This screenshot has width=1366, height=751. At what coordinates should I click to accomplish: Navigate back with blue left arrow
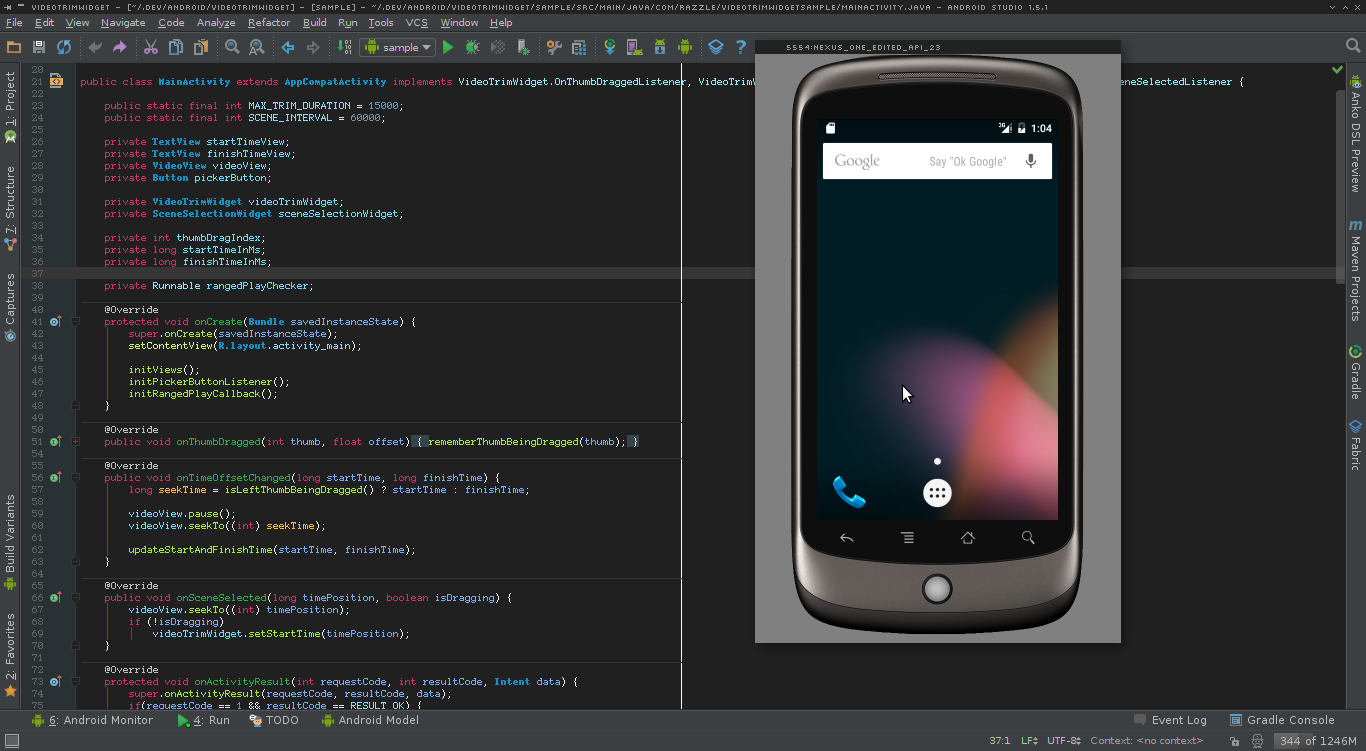coord(288,47)
